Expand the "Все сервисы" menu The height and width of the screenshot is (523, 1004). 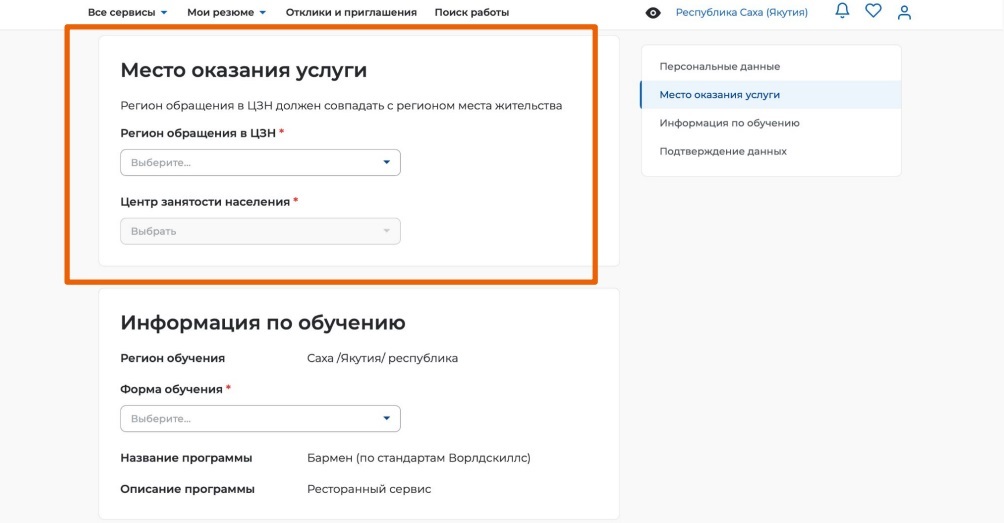pyautogui.click(x=127, y=12)
